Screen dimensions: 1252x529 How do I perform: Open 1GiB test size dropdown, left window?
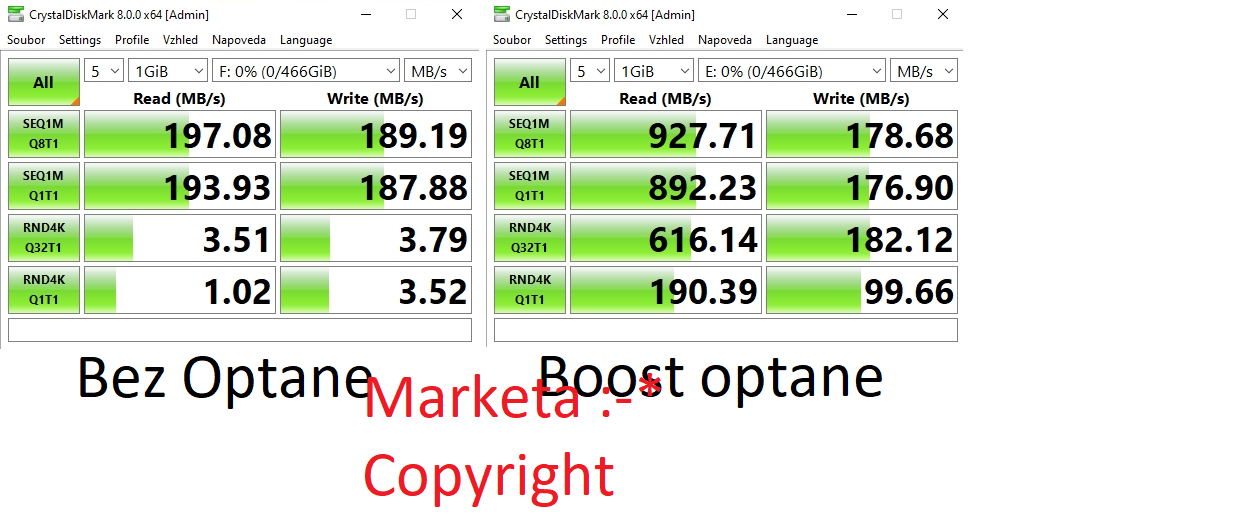[168, 71]
